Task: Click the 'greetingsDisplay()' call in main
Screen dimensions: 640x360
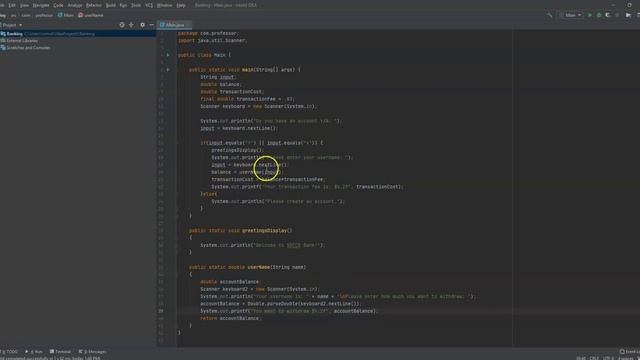Action: point(238,150)
